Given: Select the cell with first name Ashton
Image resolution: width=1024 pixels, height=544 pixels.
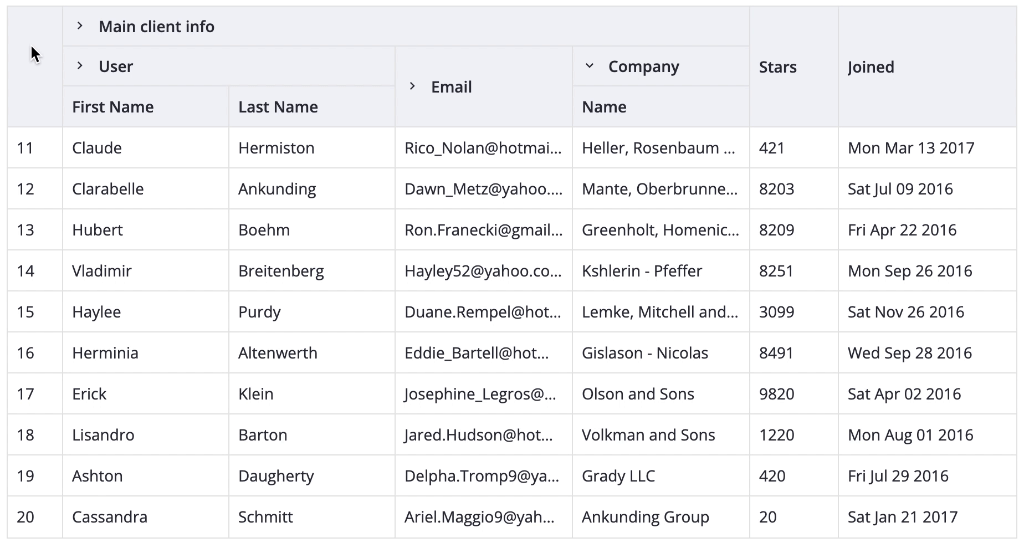Looking at the screenshot, I should 146,476.
